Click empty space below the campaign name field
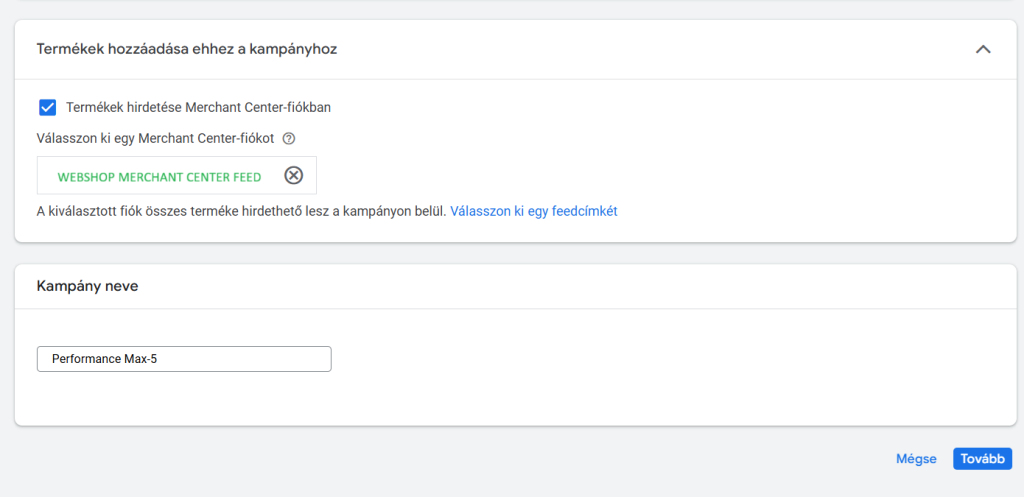The height and width of the screenshot is (497, 1024). tap(400, 402)
